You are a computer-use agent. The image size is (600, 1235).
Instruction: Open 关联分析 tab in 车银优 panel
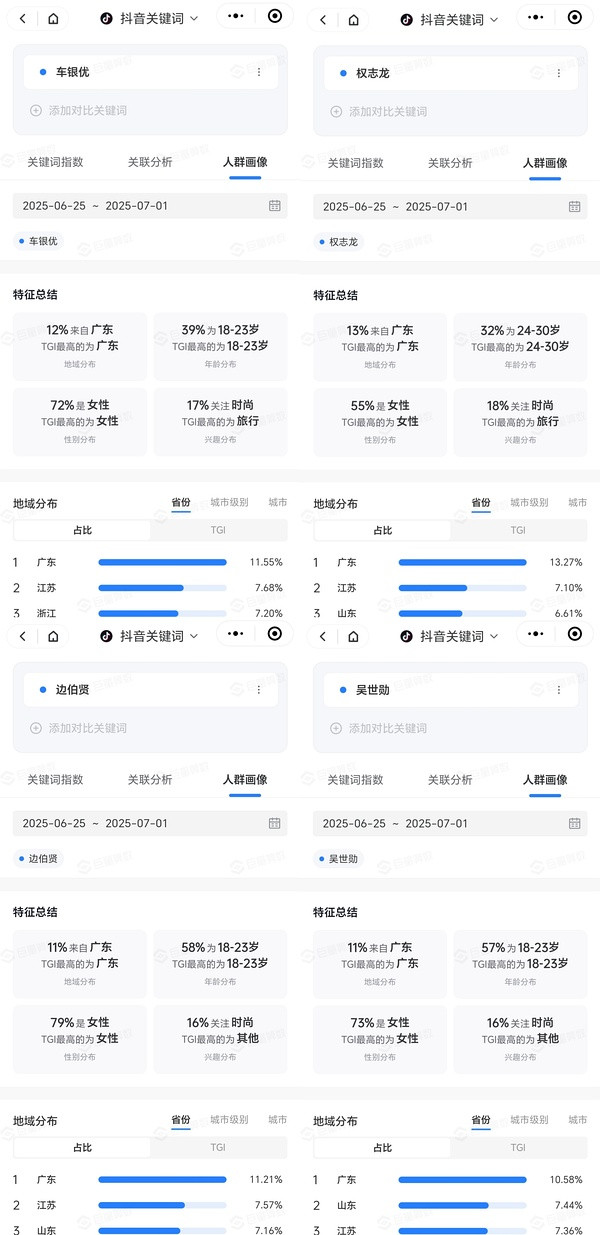pyautogui.click(x=150, y=162)
